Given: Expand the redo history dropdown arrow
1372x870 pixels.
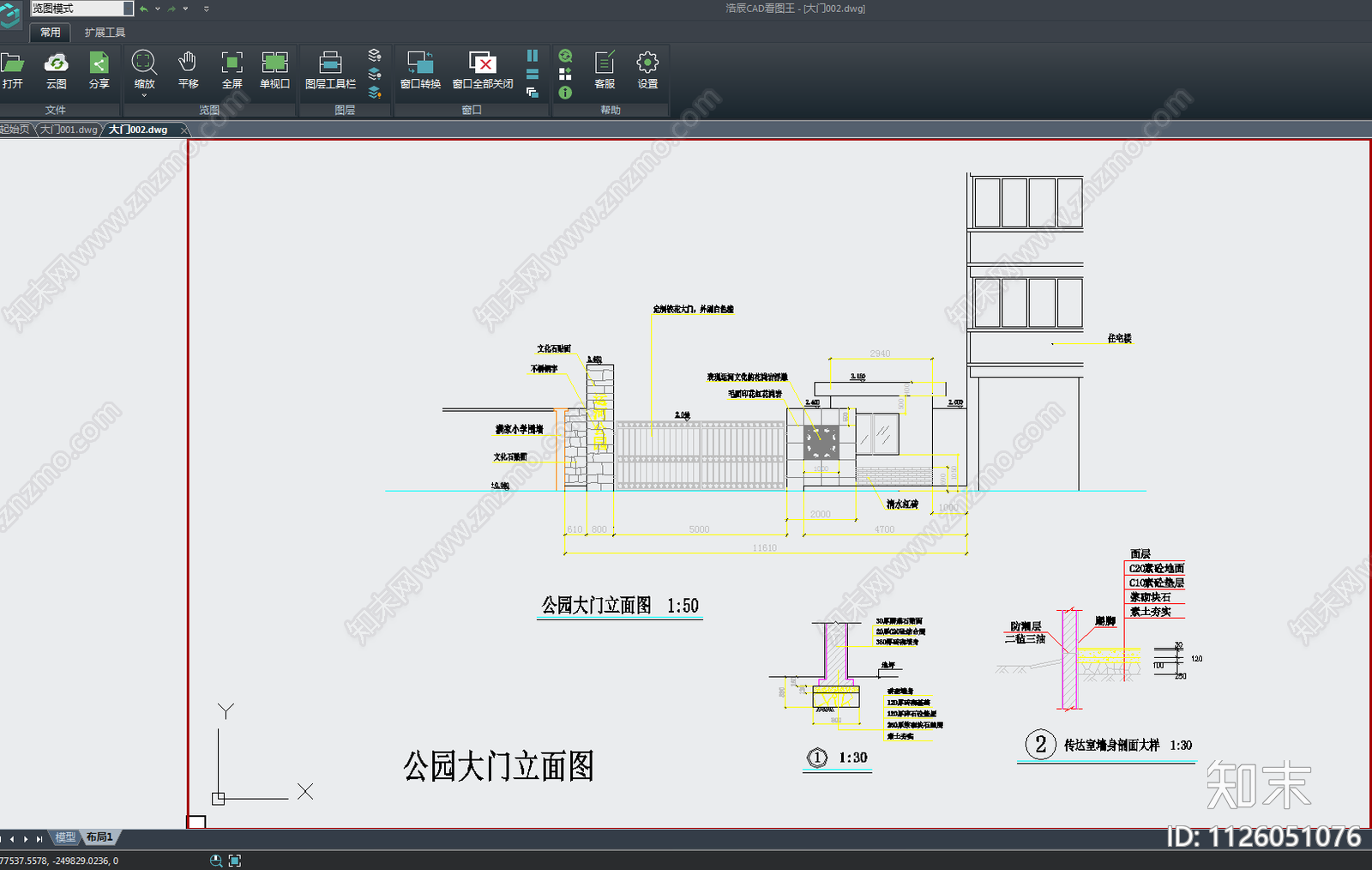Looking at the screenshot, I should 185,9.
